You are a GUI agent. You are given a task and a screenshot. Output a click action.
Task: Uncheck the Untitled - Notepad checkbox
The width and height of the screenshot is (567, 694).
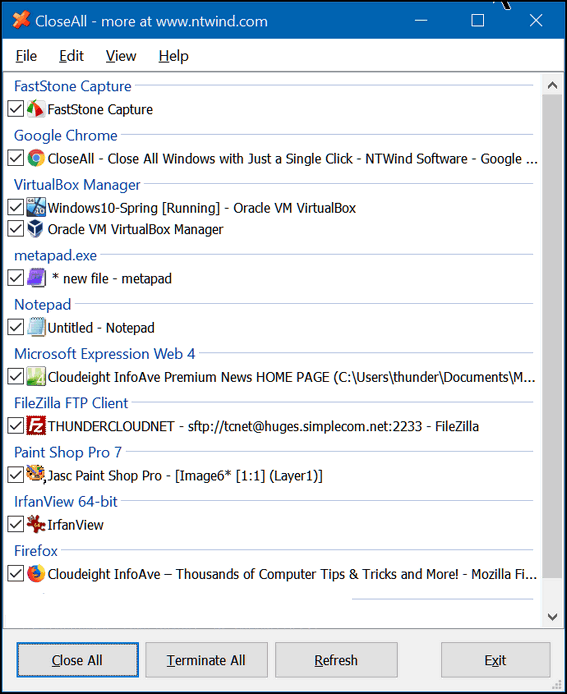(15, 328)
